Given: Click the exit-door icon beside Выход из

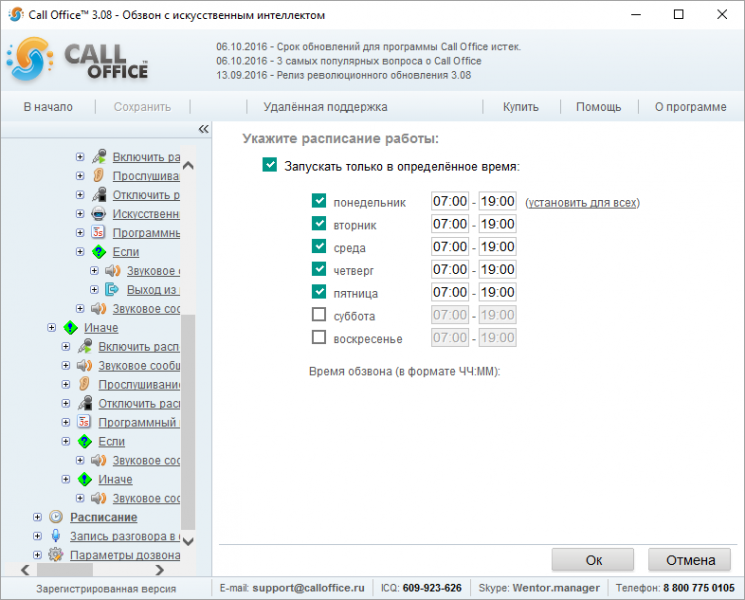Looking at the screenshot, I should click(x=112, y=289).
